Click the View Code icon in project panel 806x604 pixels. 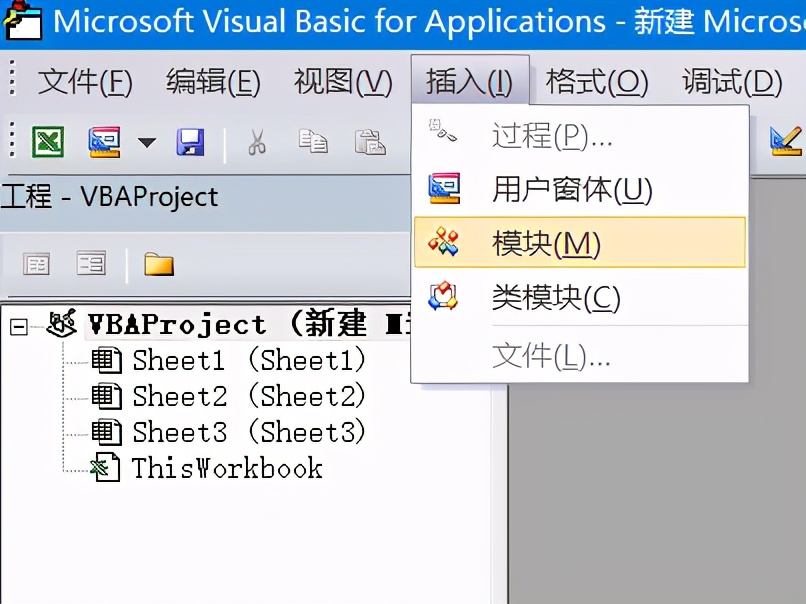tap(36, 264)
